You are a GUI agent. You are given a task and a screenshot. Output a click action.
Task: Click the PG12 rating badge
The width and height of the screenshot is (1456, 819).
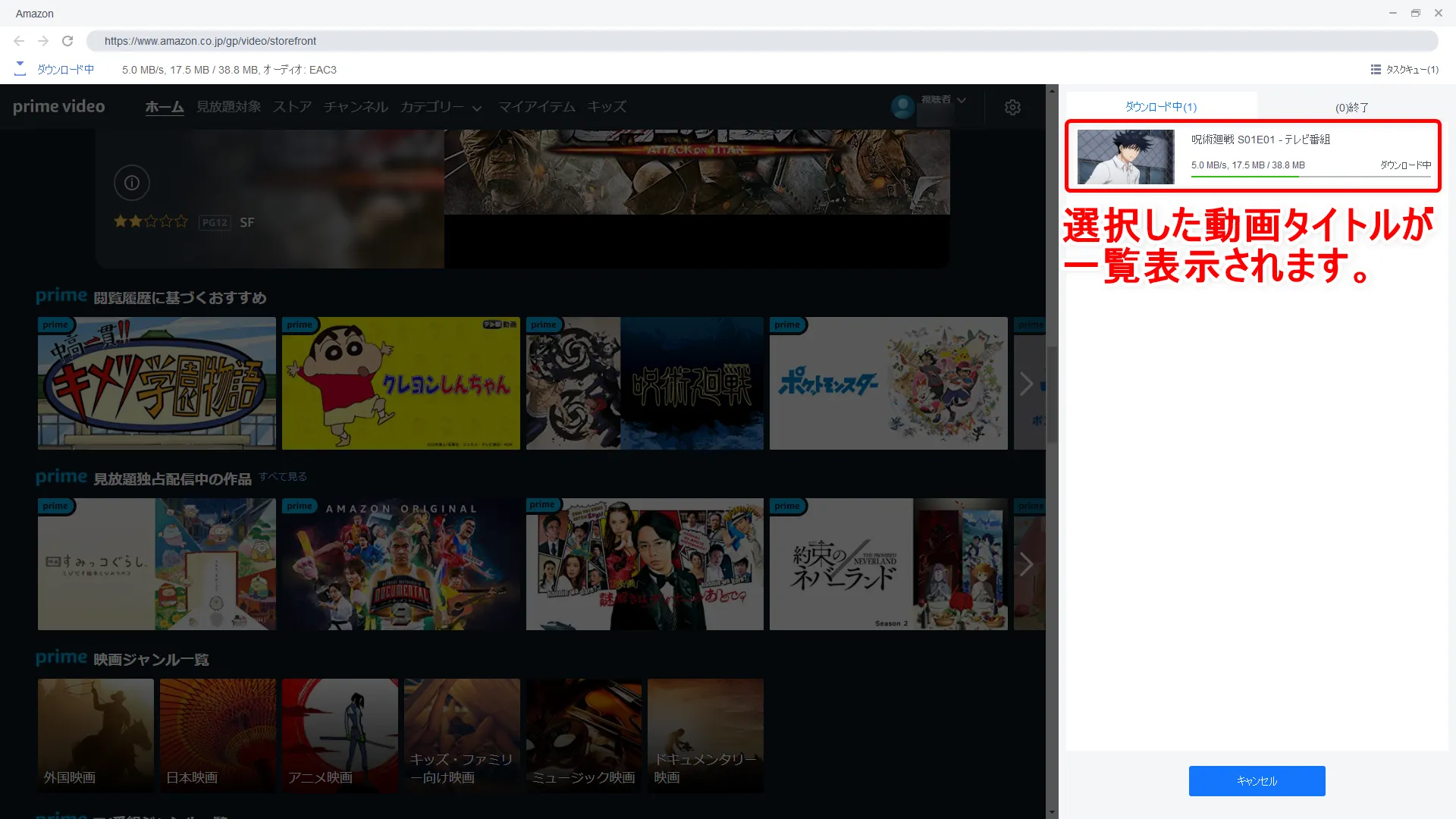coord(215,222)
